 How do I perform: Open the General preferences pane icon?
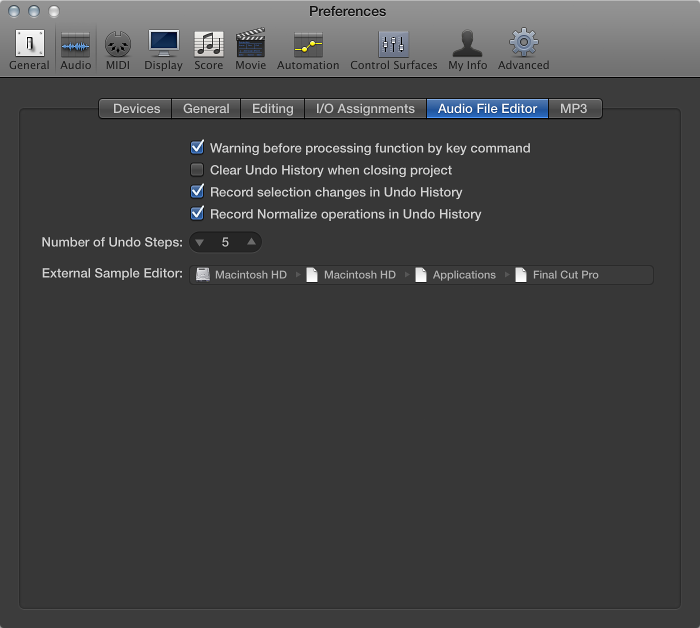tap(29, 44)
